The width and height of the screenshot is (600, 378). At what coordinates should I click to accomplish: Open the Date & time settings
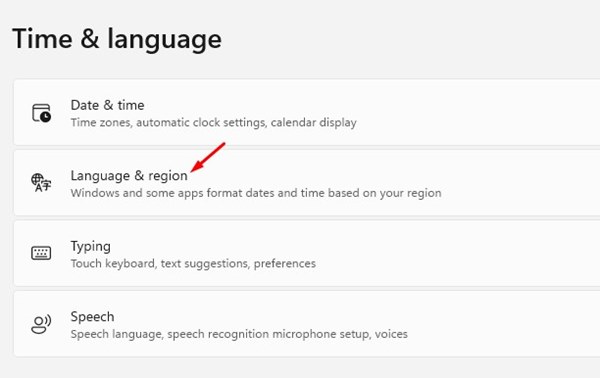tap(307, 112)
